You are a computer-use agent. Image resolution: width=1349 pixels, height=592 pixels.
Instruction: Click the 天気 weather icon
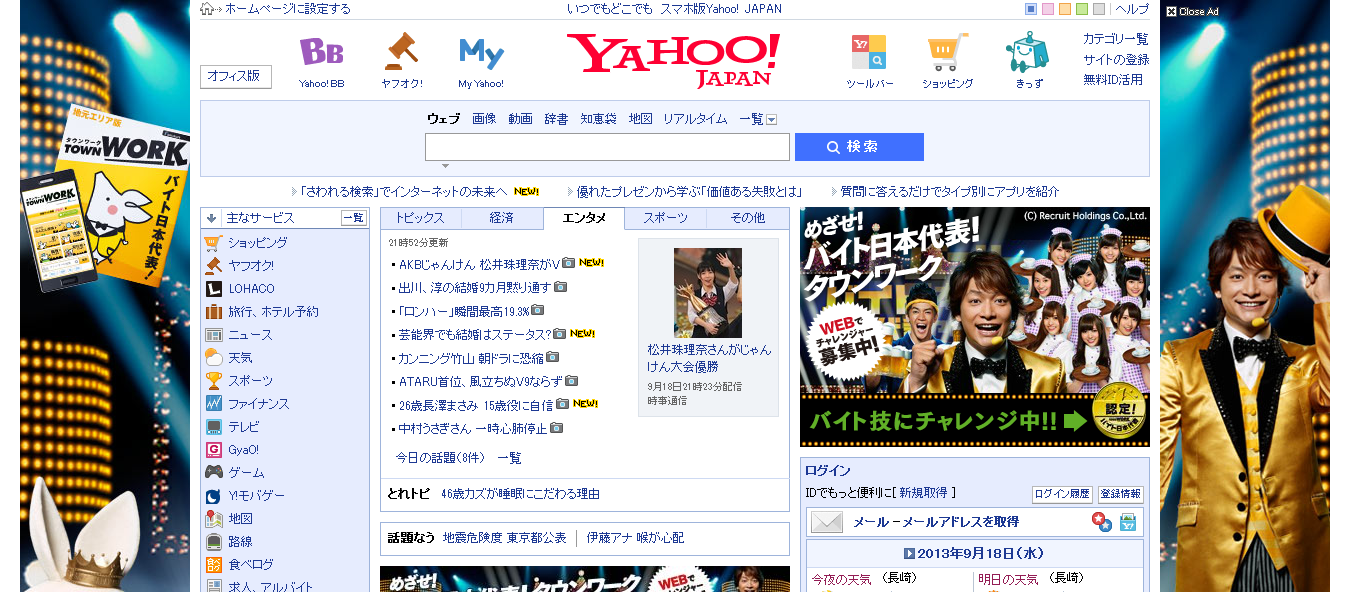click(x=213, y=358)
